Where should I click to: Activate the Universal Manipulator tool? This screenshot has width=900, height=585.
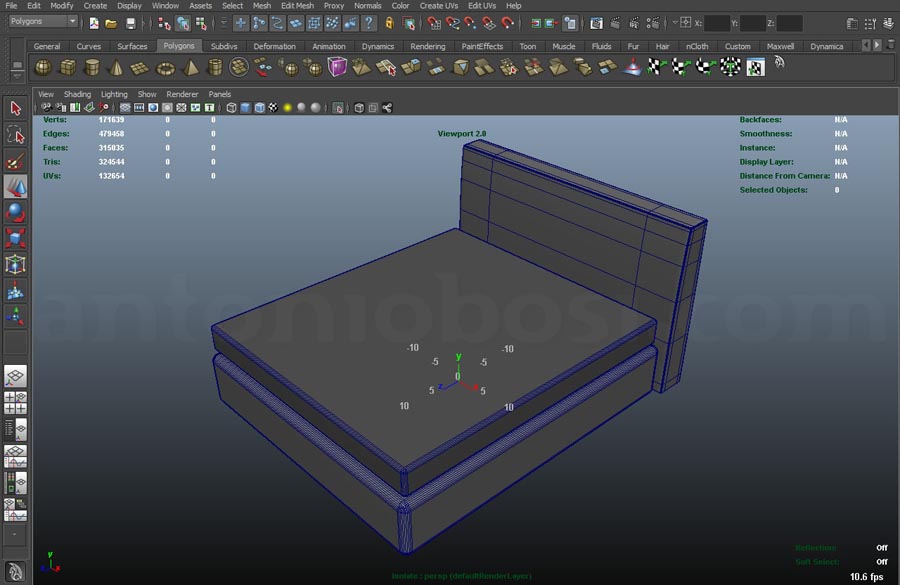tap(15, 265)
